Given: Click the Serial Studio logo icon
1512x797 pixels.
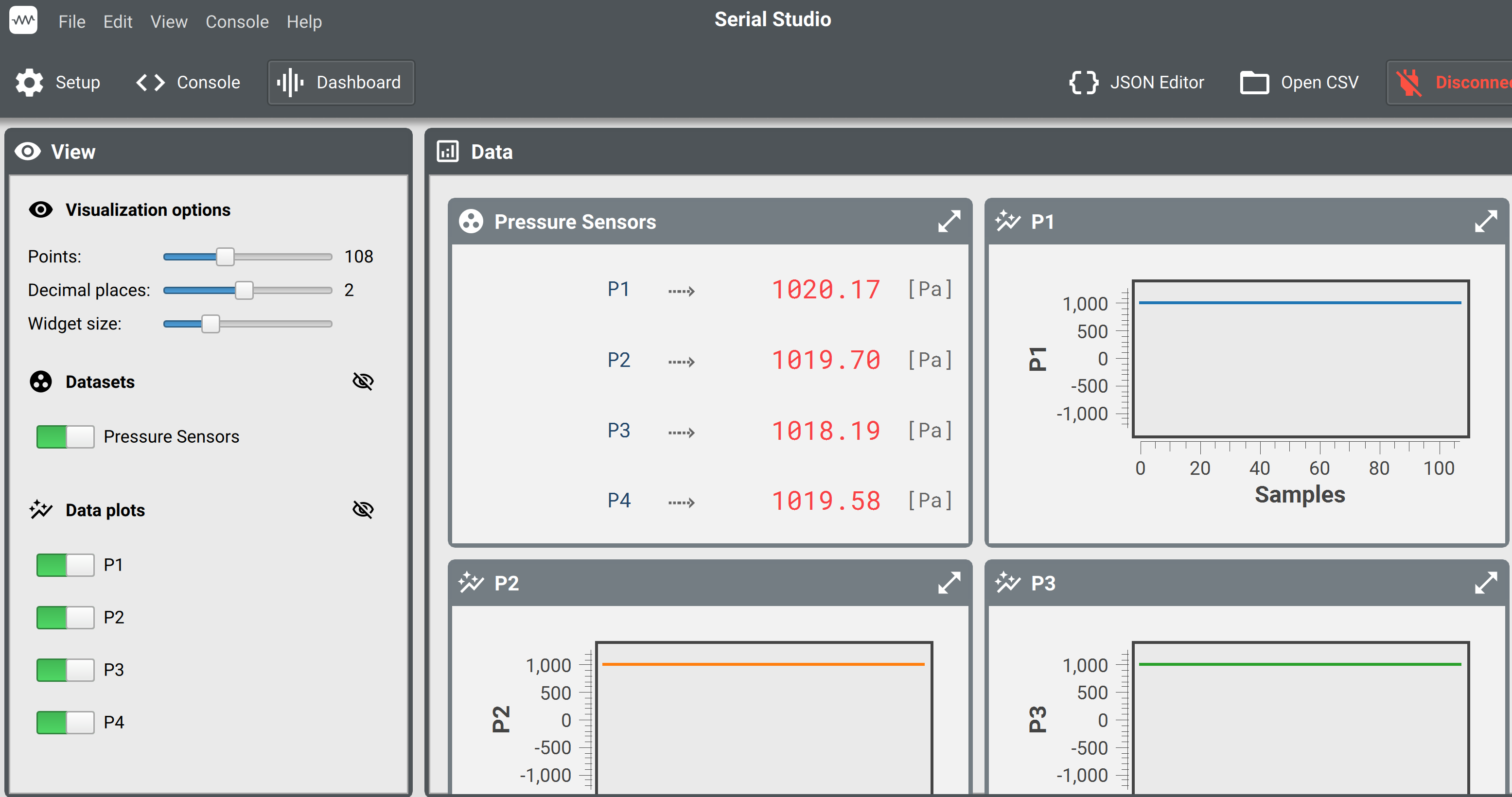Looking at the screenshot, I should 23,20.
